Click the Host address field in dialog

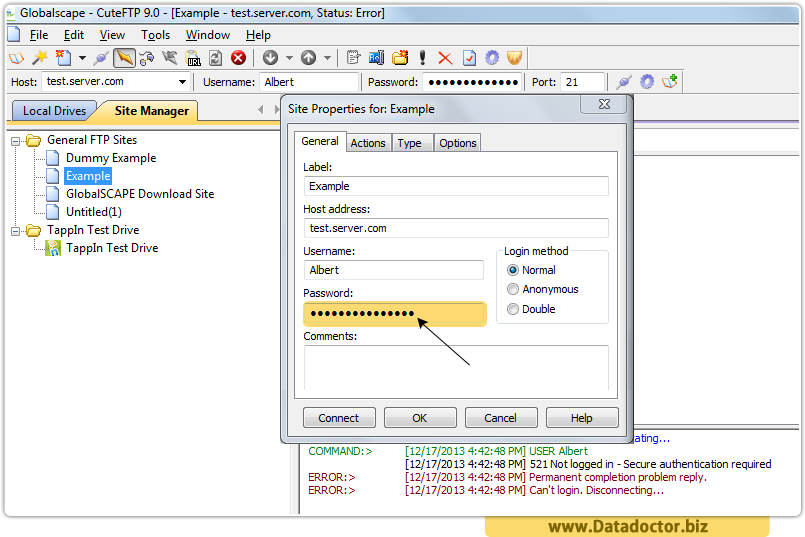tap(456, 228)
